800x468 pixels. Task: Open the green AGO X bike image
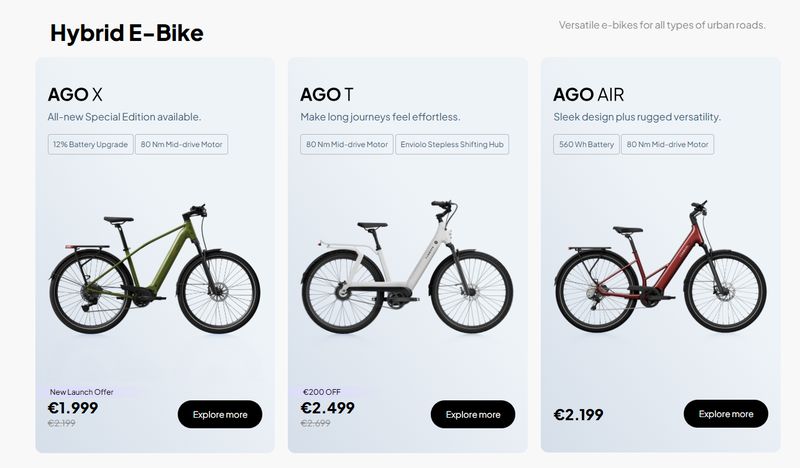155,270
